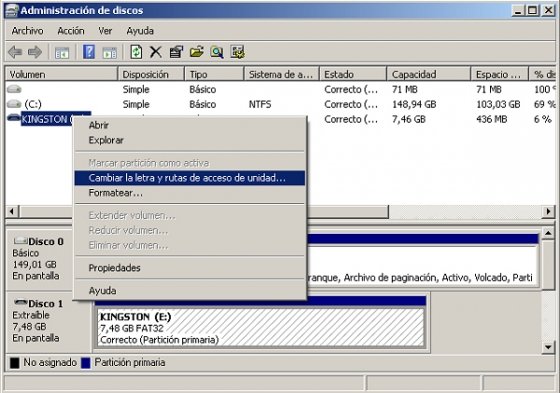
Task: Open the Properties toolbar icon
Action: point(176,52)
